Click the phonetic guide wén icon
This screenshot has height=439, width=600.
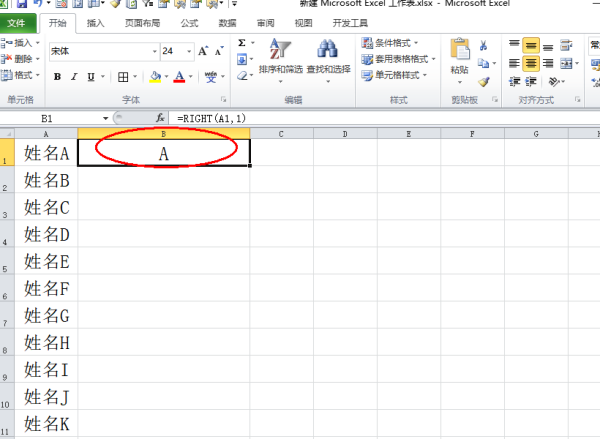pyautogui.click(x=211, y=77)
